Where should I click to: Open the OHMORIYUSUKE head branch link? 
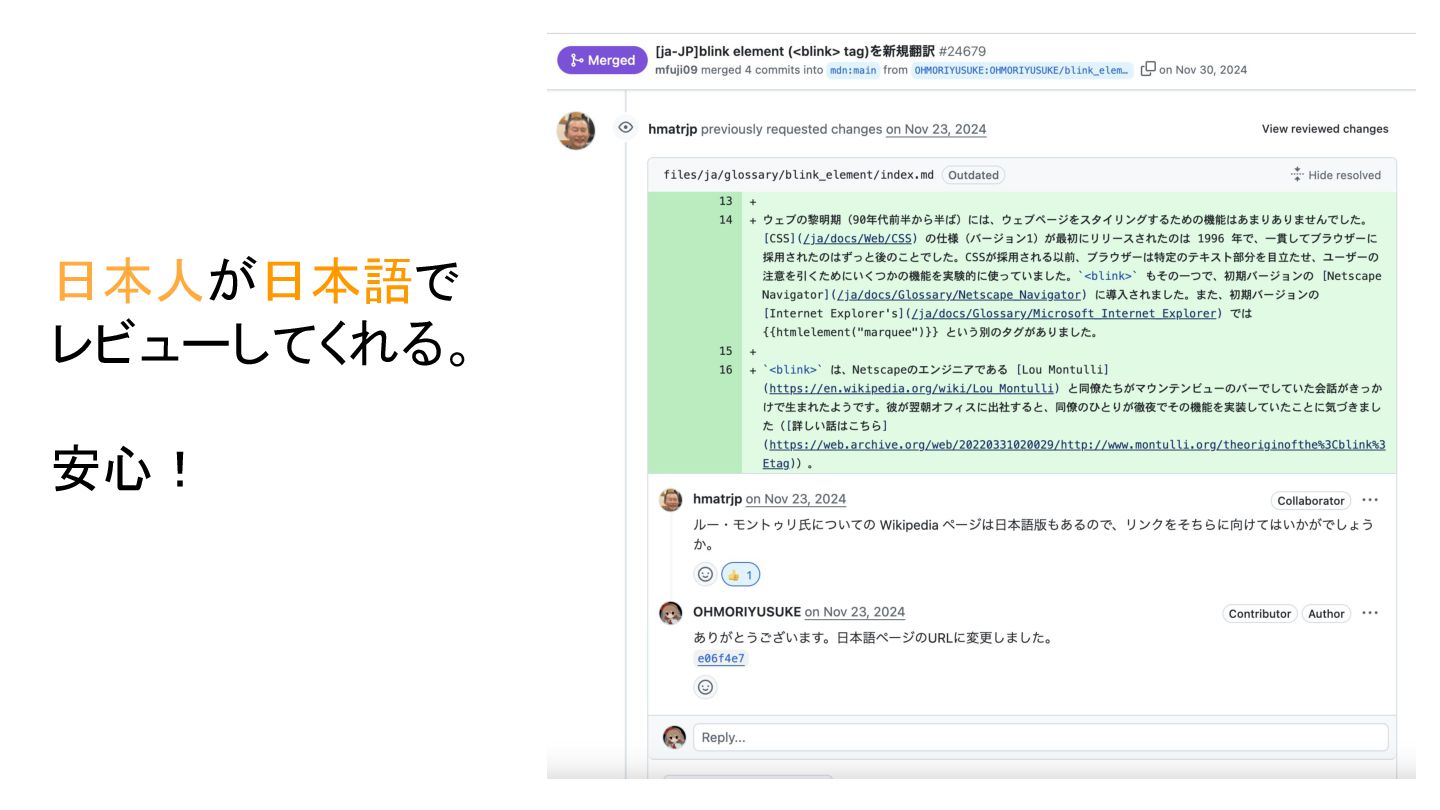(1022, 70)
